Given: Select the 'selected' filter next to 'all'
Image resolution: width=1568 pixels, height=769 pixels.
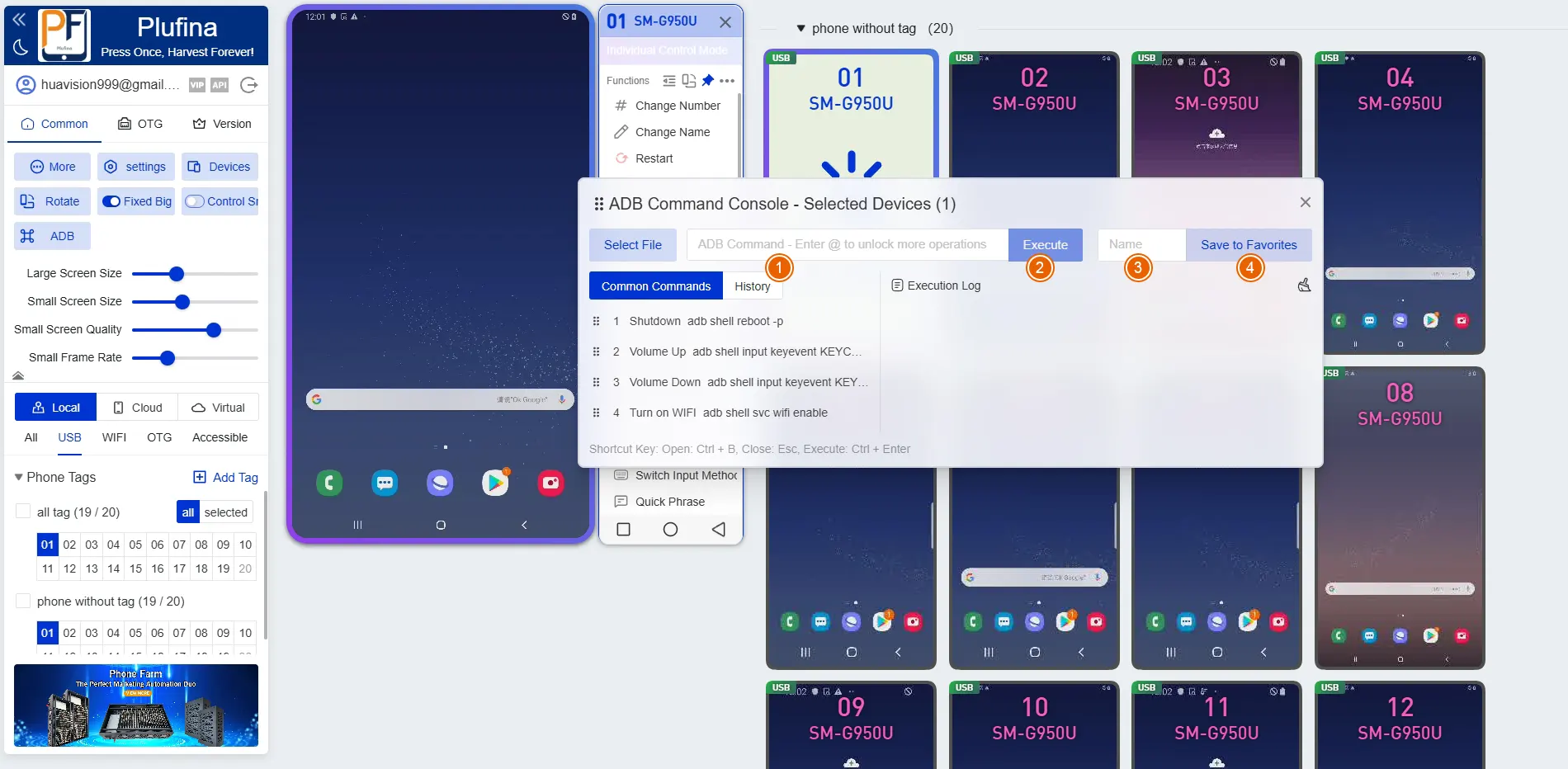Looking at the screenshot, I should click(x=226, y=512).
